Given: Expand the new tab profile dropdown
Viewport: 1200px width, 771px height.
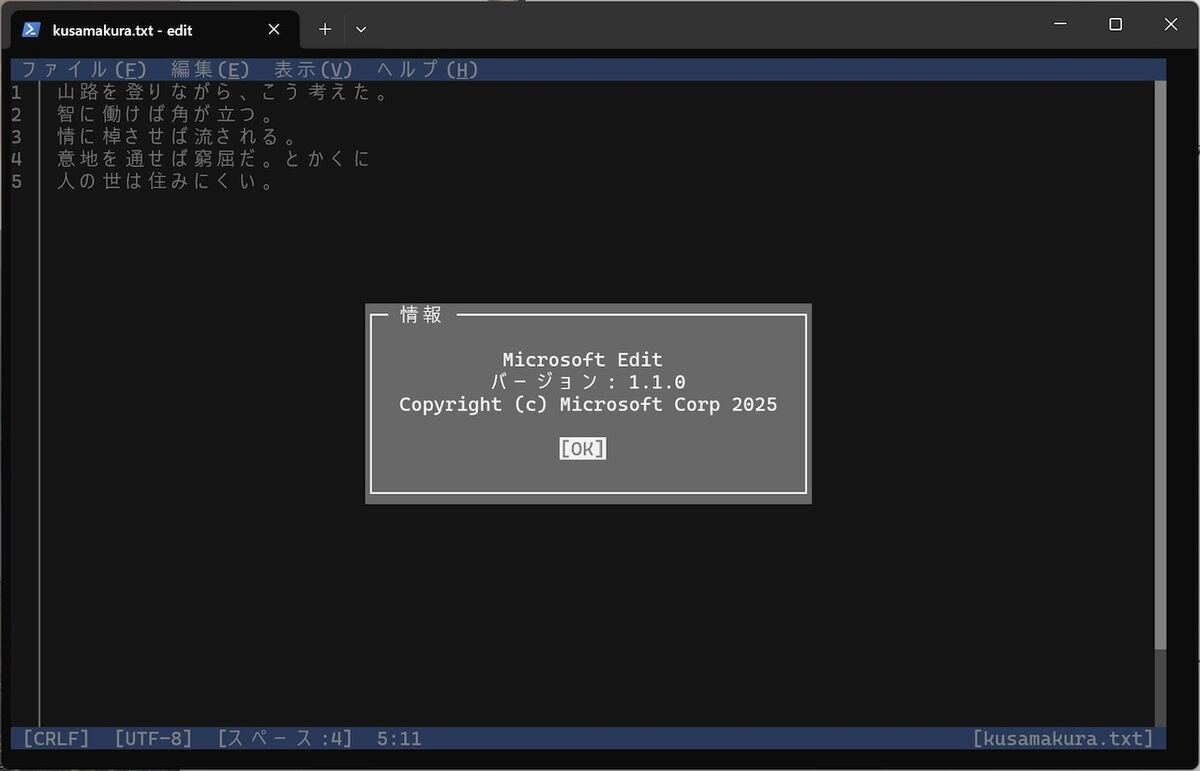Looking at the screenshot, I should pos(361,30).
